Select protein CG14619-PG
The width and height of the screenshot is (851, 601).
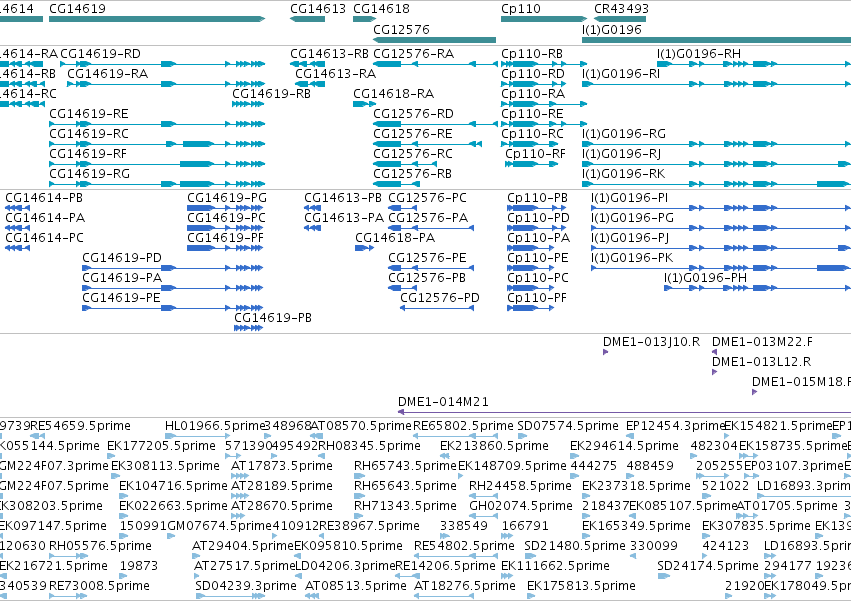click(x=225, y=208)
